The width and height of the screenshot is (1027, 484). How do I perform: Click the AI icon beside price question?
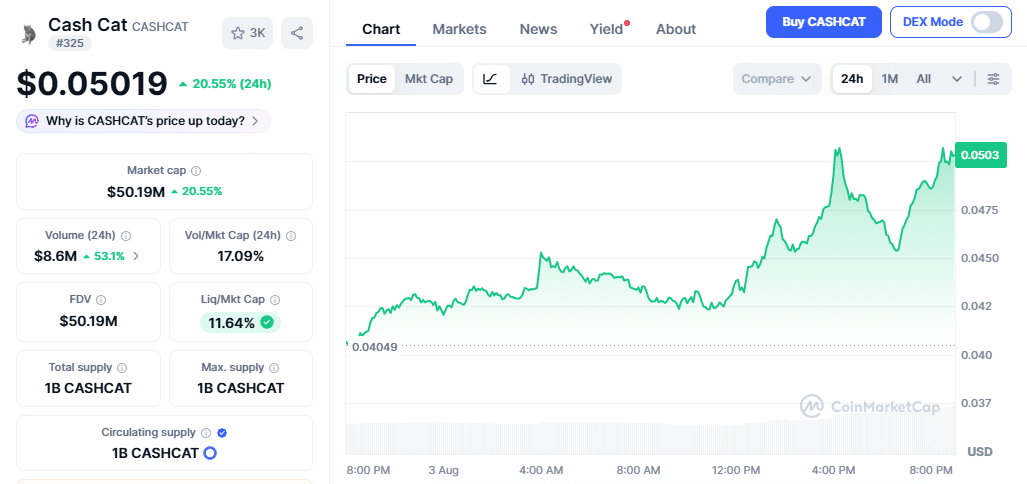point(31,121)
